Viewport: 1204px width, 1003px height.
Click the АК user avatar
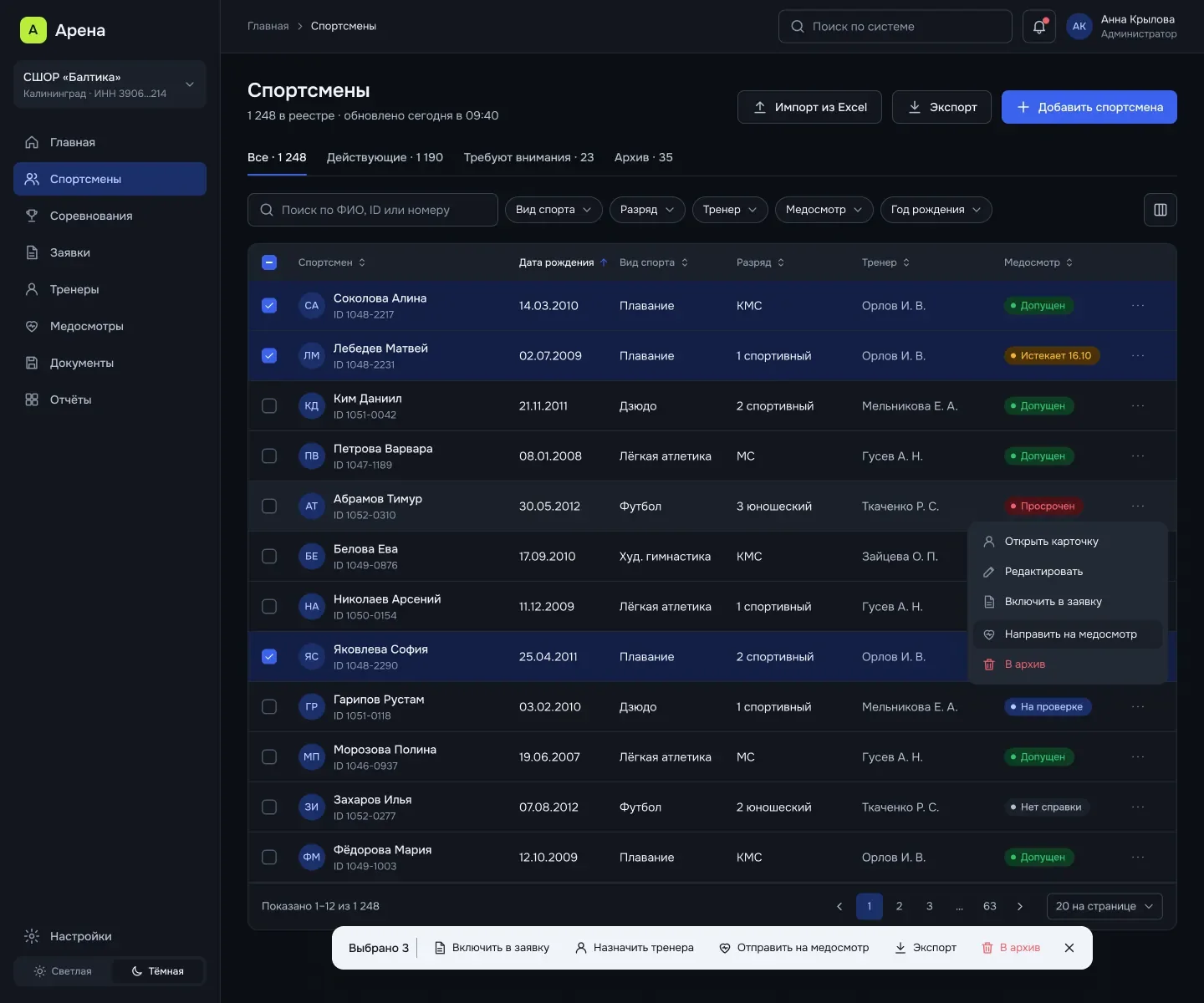coord(1079,27)
